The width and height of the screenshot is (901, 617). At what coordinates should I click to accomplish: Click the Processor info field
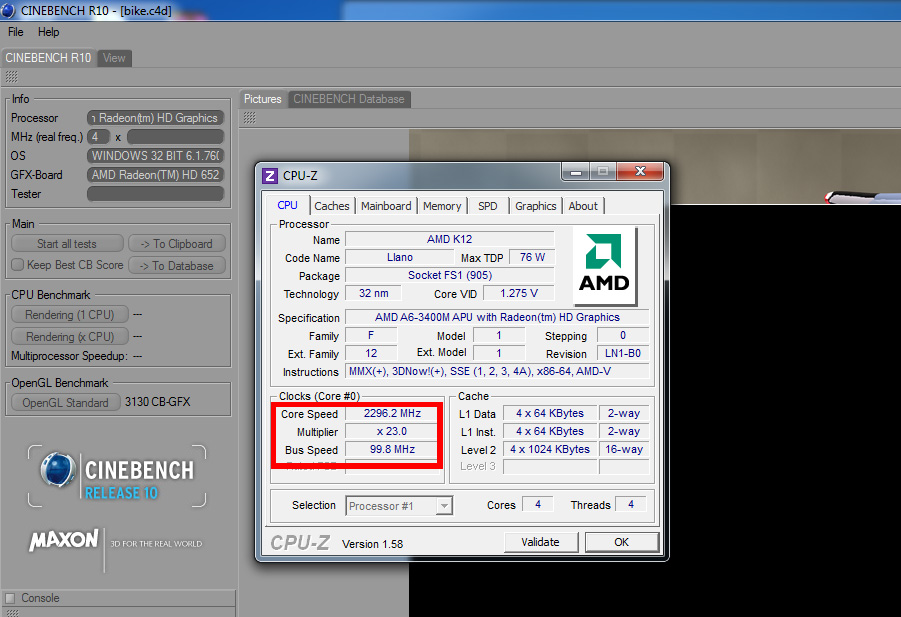[x=155, y=118]
